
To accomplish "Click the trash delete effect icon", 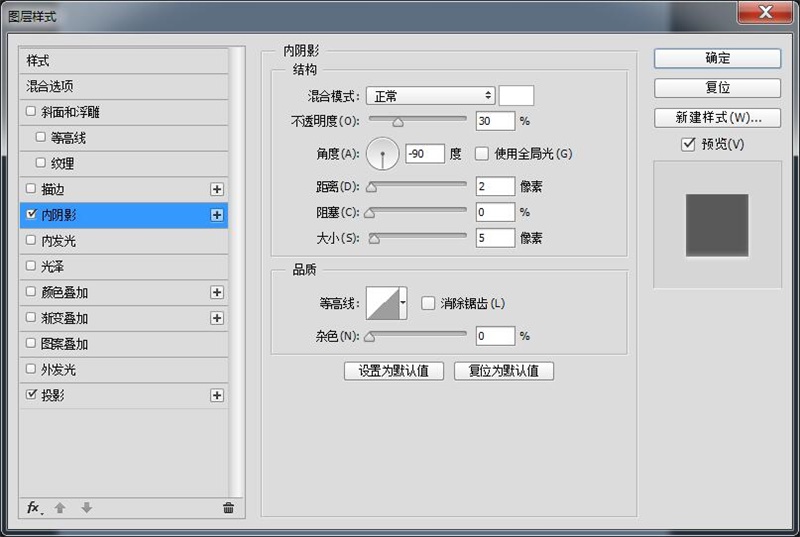I will click(x=229, y=507).
